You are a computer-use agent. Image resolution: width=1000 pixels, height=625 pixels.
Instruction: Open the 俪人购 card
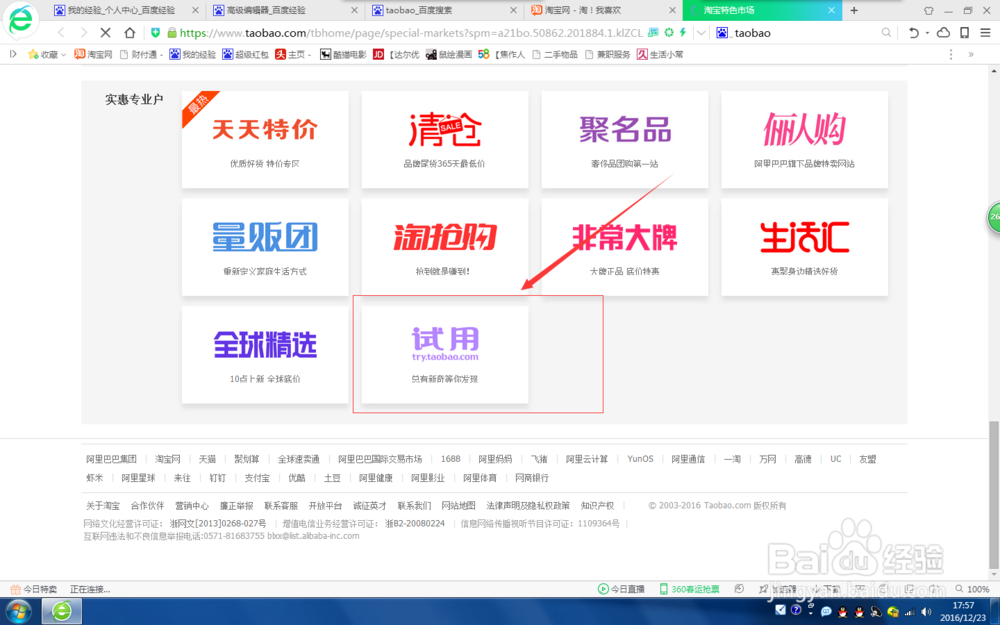click(804, 139)
